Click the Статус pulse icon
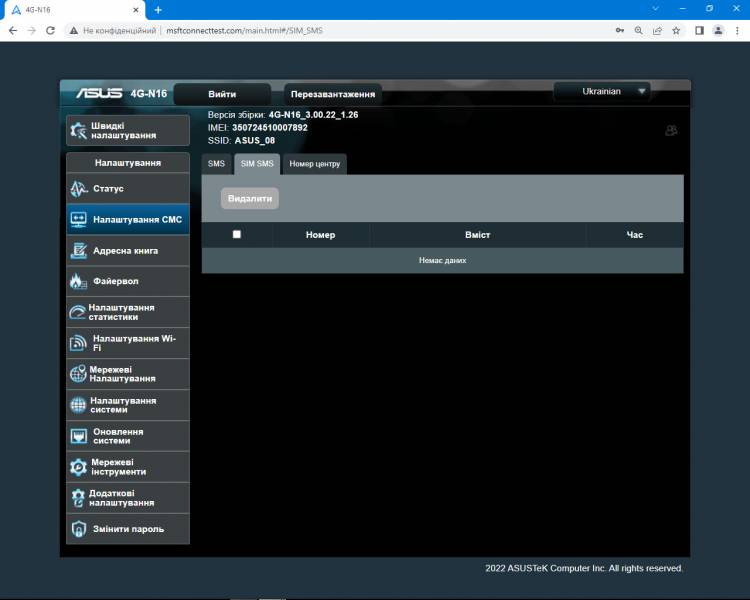 (x=78, y=189)
